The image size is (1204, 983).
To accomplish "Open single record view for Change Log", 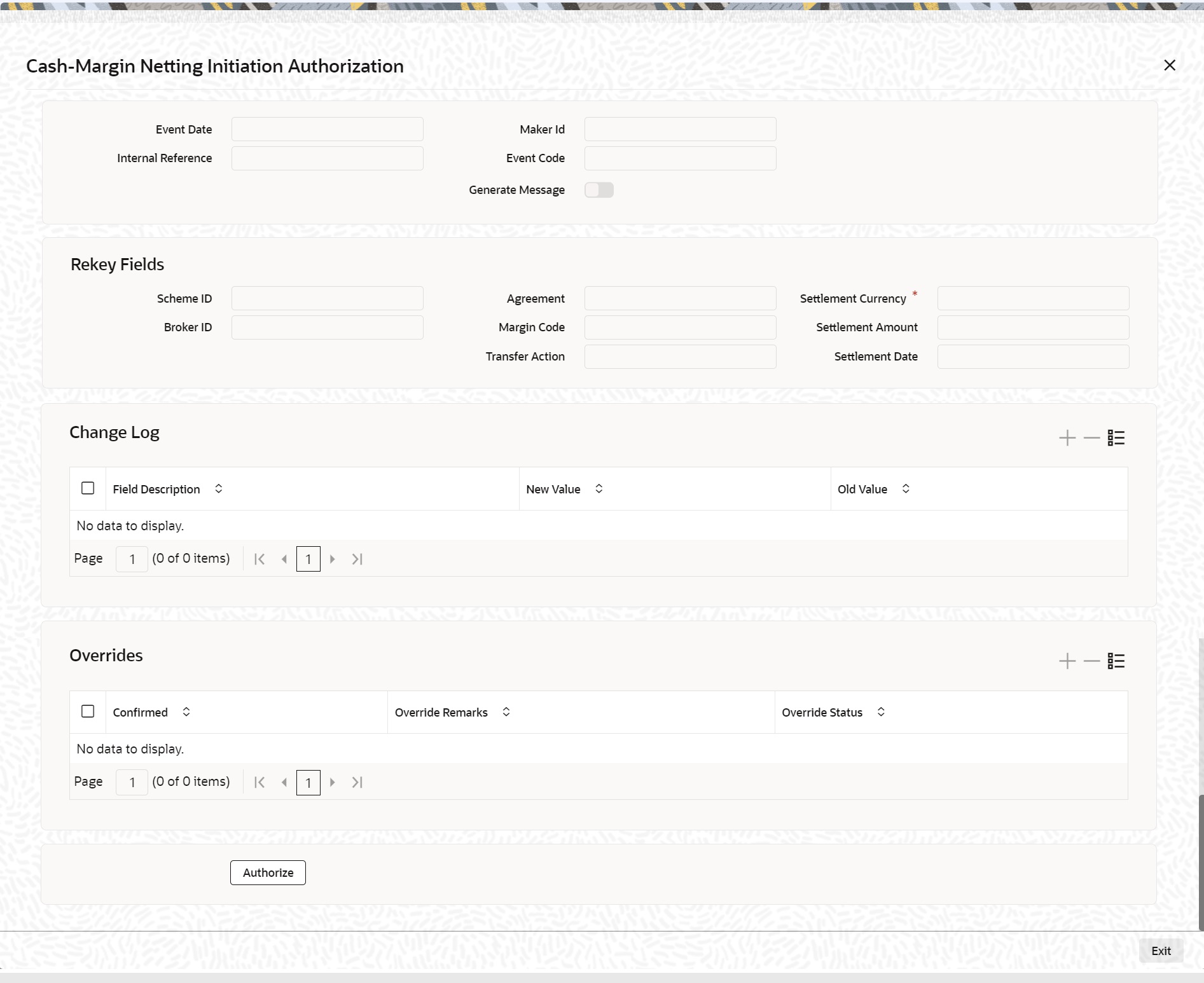I will click(1116, 438).
